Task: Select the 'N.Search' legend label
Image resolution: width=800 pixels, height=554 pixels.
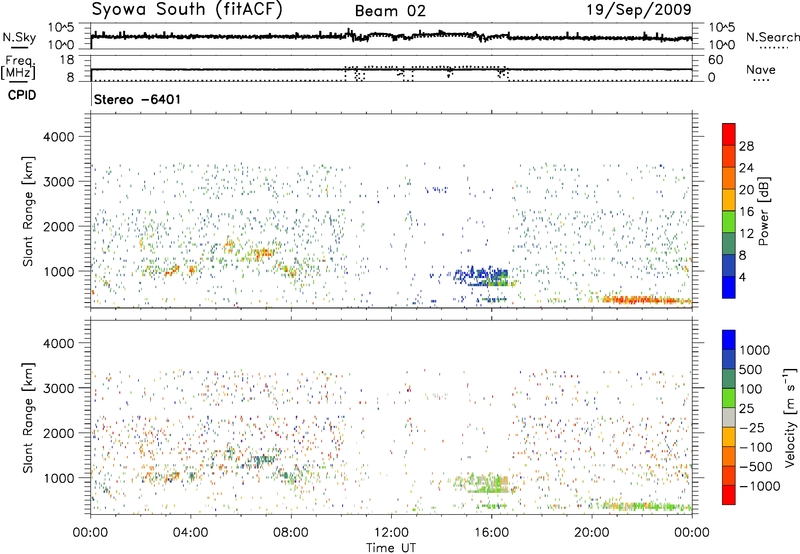Action: coord(772,37)
